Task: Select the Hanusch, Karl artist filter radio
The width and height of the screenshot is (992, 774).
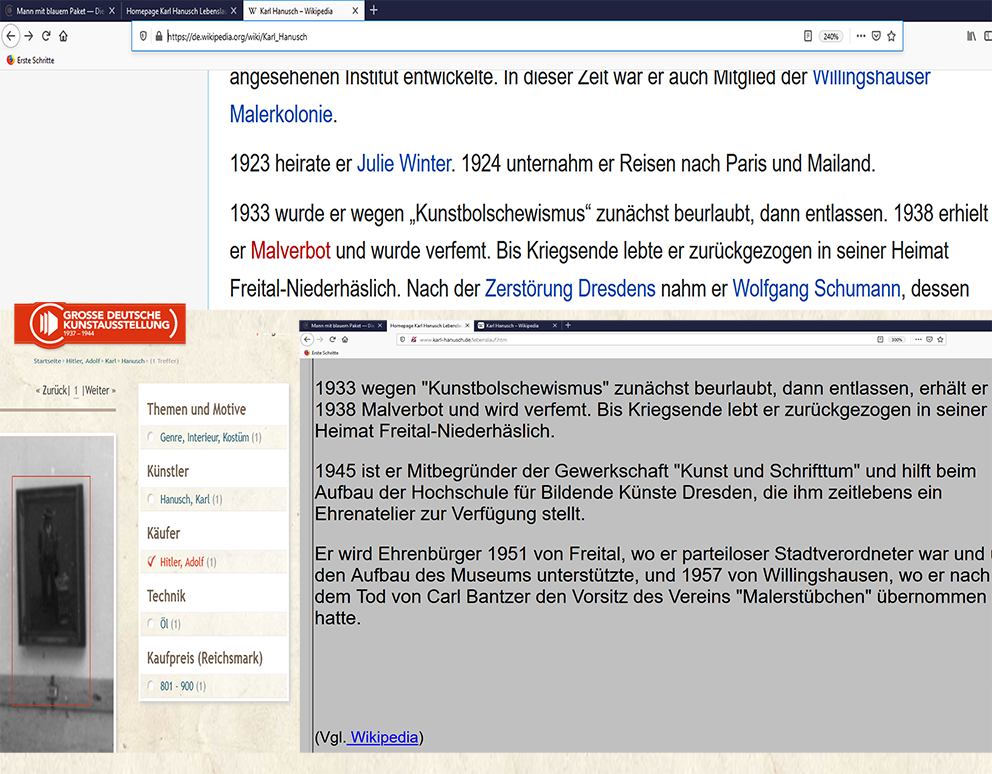Action: [x=152, y=500]
